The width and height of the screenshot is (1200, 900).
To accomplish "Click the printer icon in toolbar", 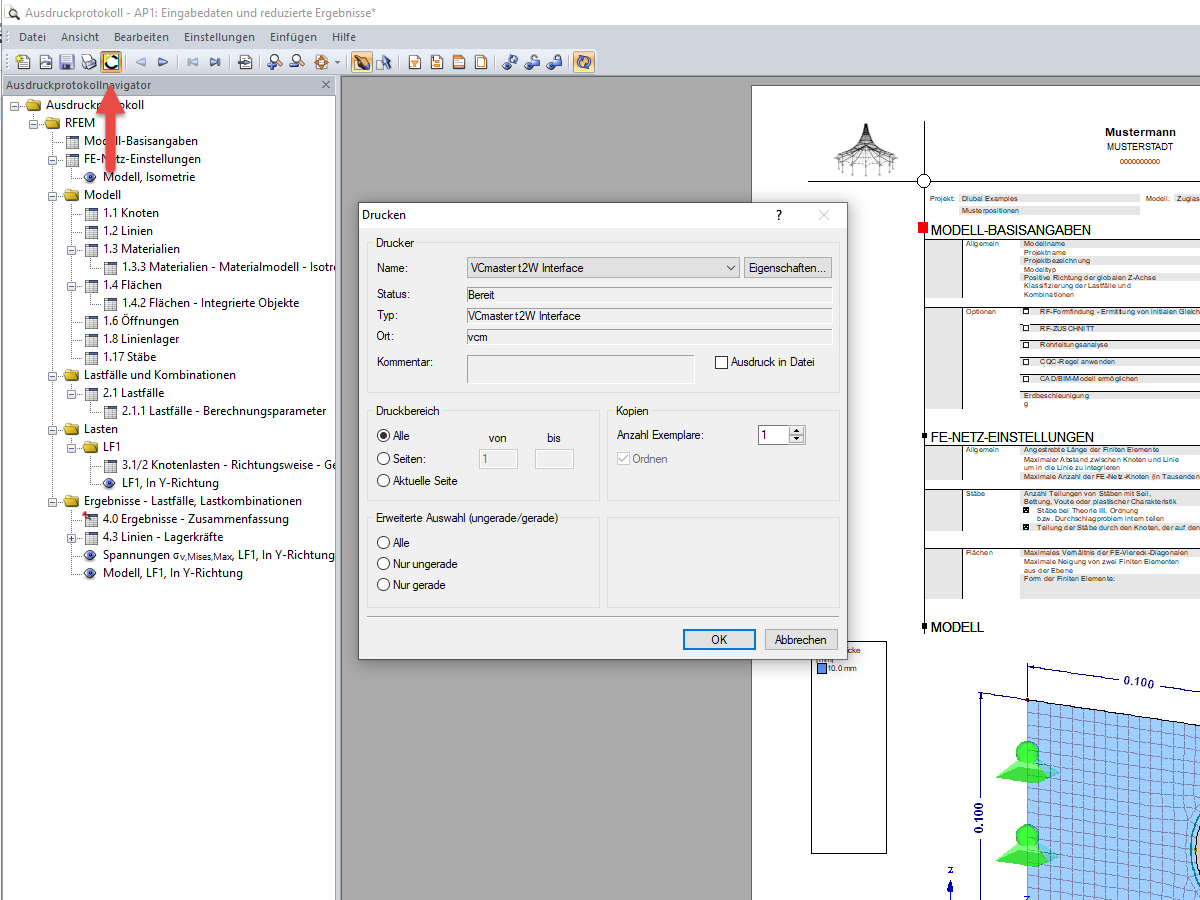I will [x=89, y=62].
